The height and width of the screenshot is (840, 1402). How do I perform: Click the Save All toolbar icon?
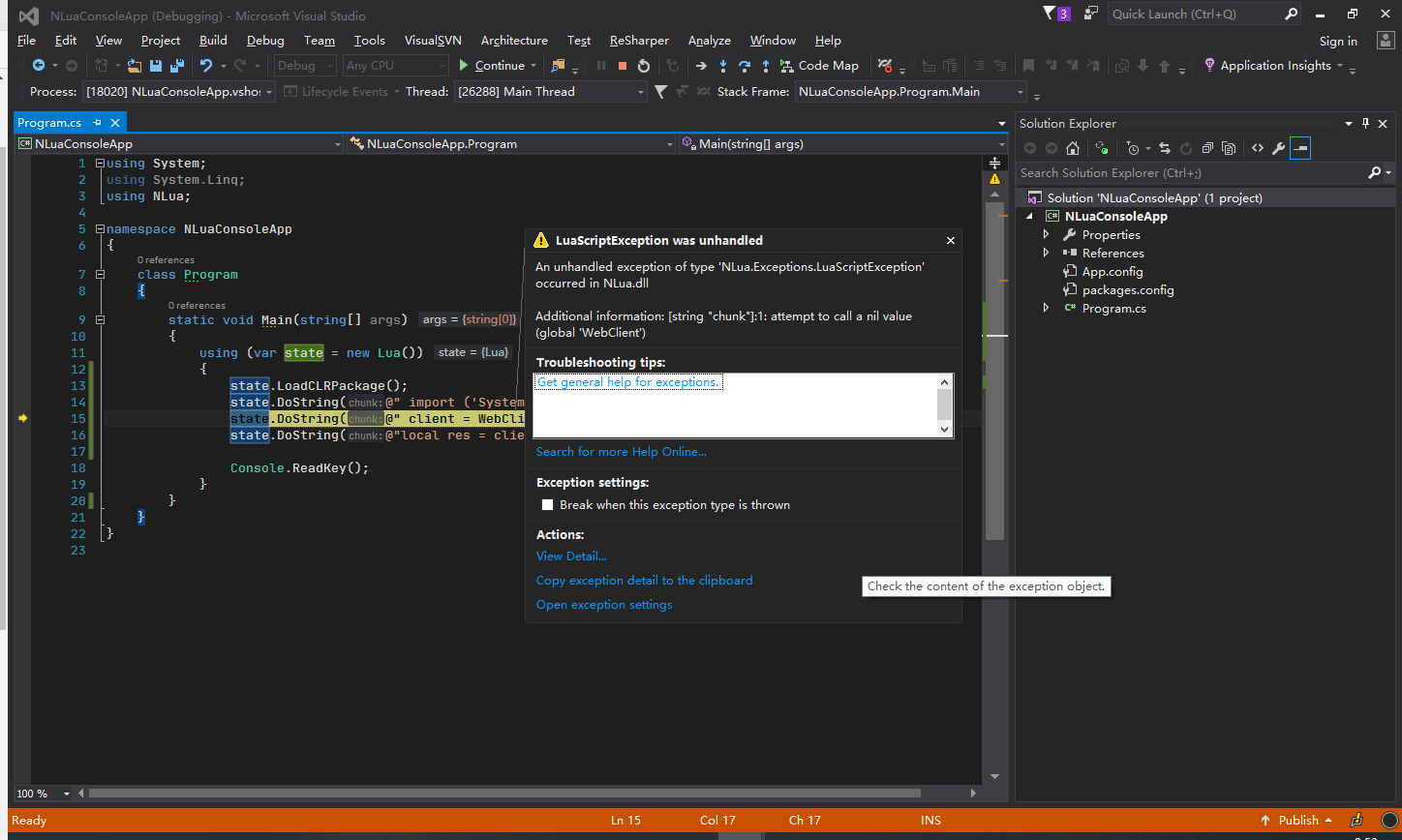177,66
